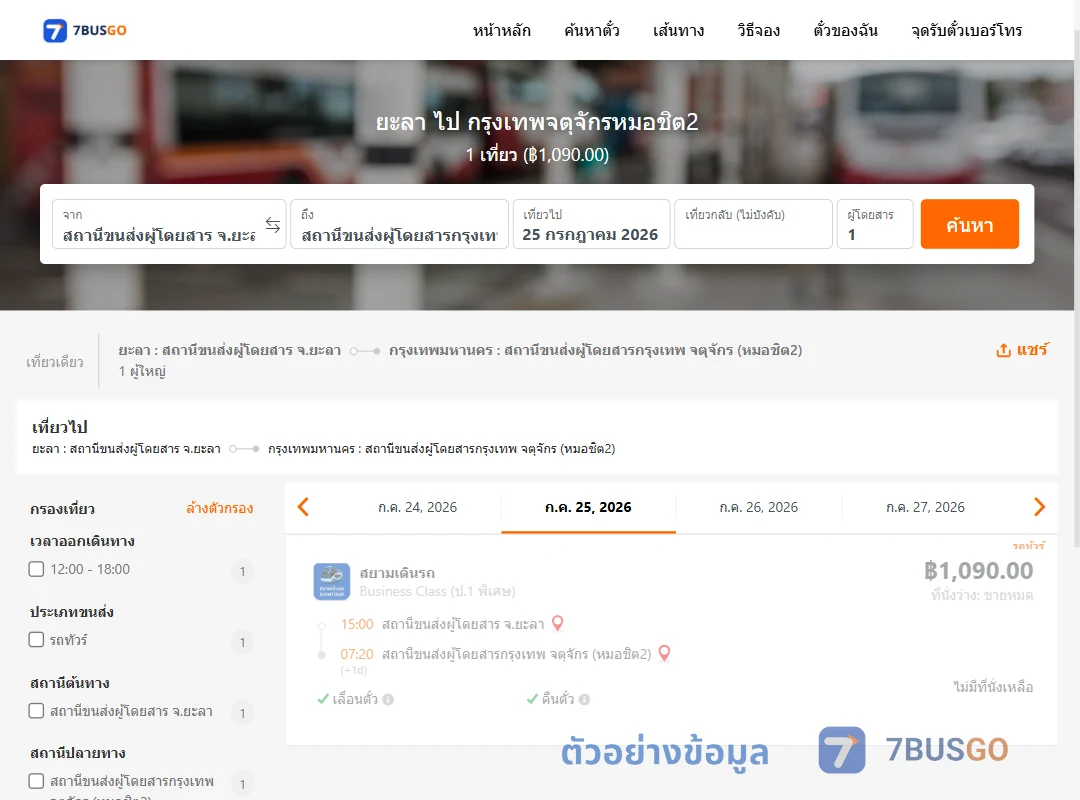
Task: Check the 12:00 - 18:00 departure filter
Action: 37,569
